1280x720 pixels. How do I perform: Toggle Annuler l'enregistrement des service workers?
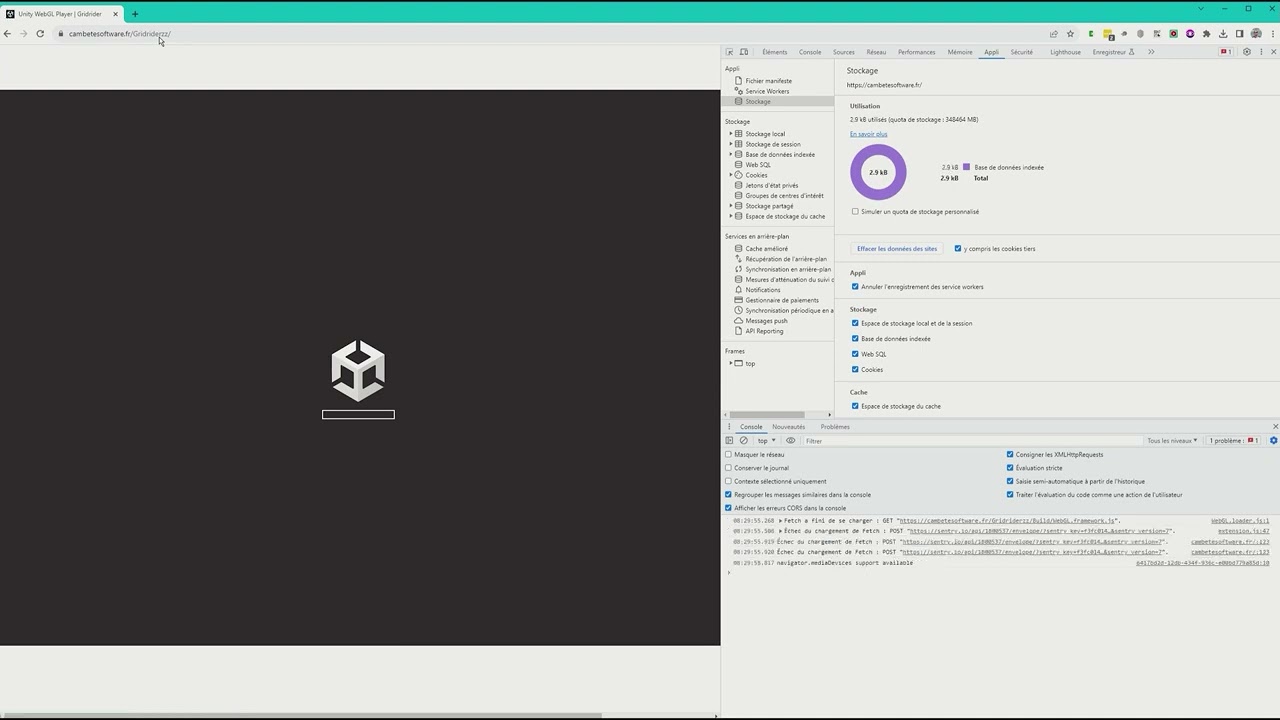[x=855, y=287]
